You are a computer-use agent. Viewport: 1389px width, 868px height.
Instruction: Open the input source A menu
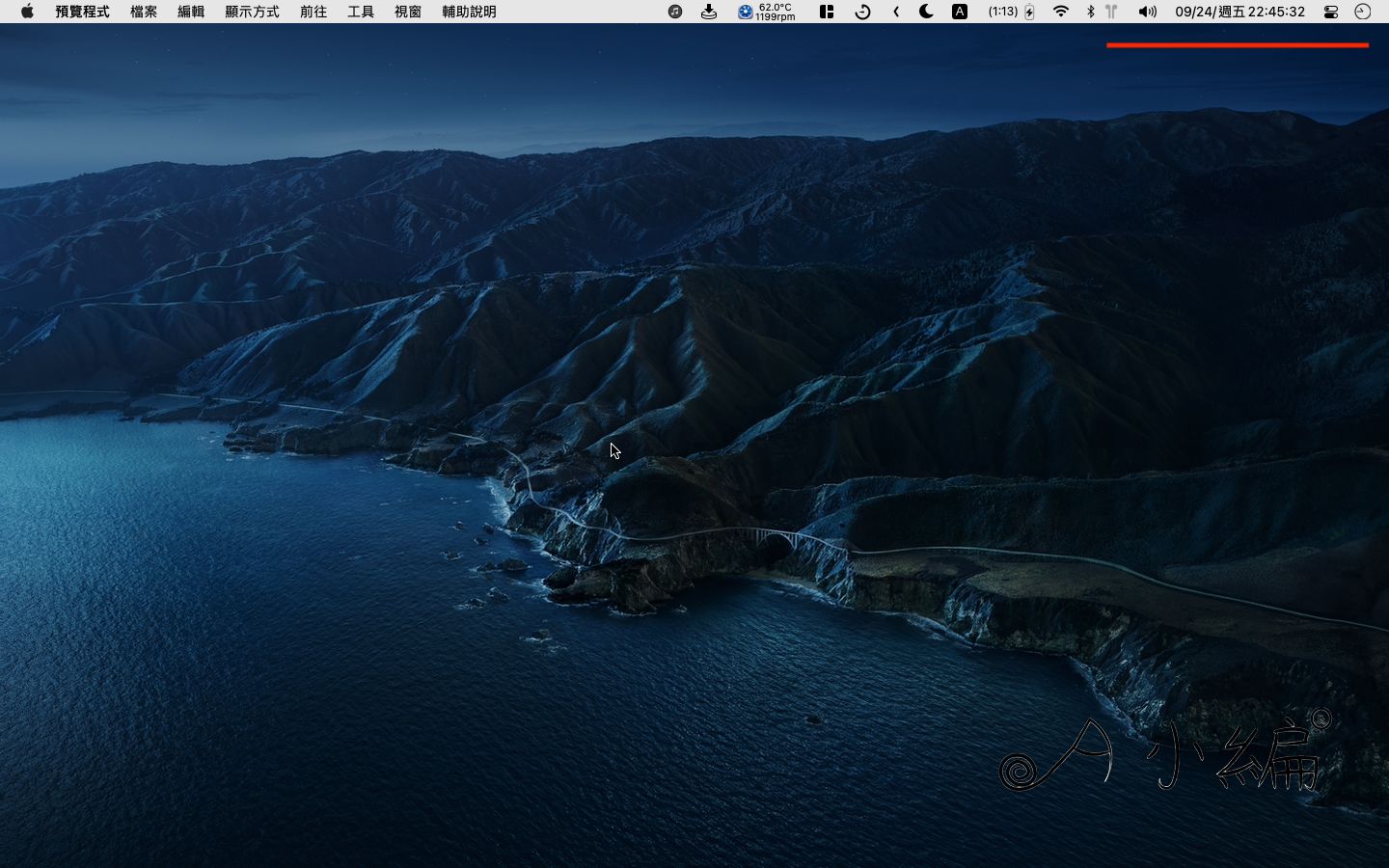pos(960,12)
